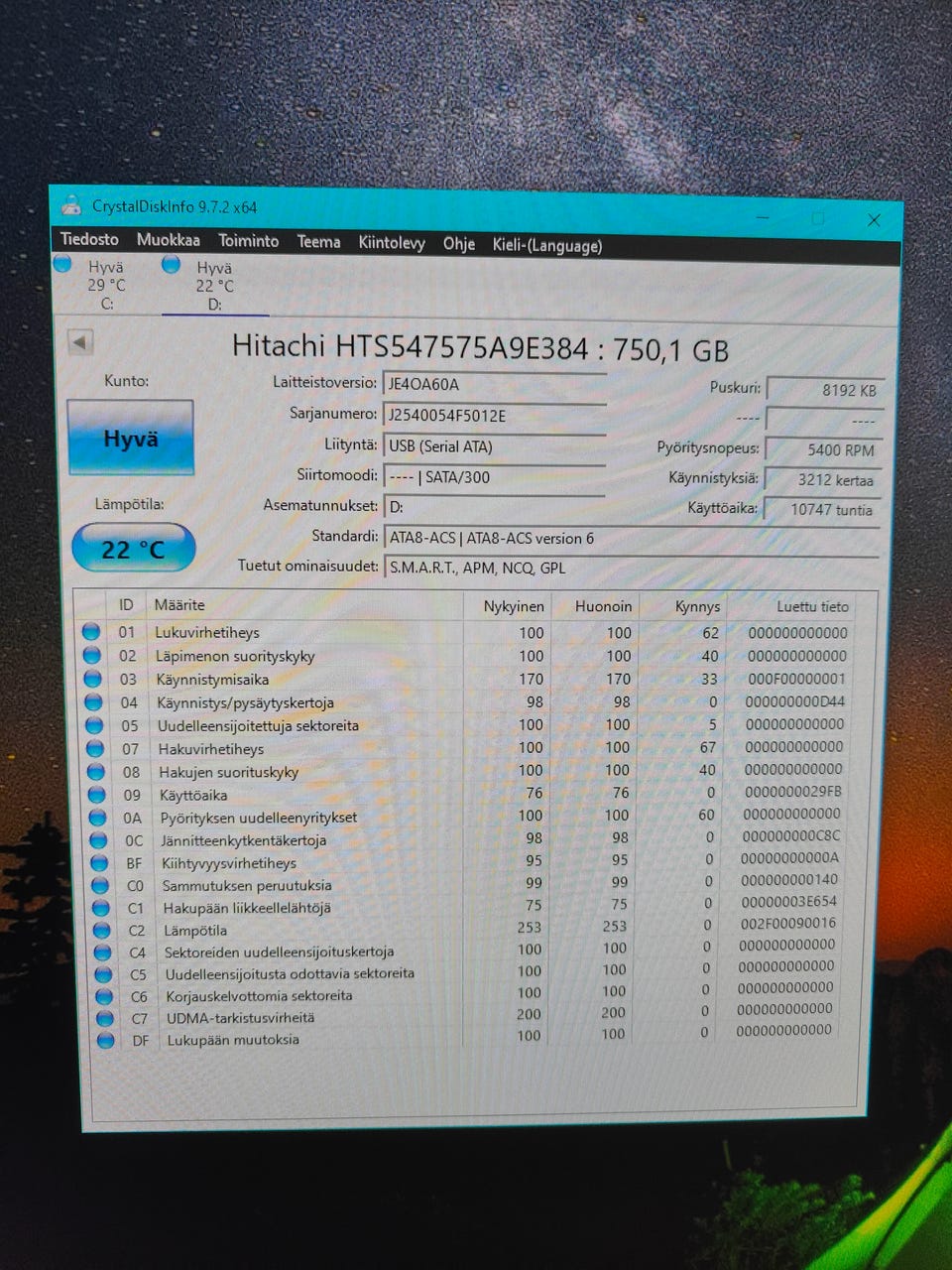Click the Pyöritysnopeus value 5400 RPM
The width and height of the screenshot is (952, 1270).
[x=823, y=449]
